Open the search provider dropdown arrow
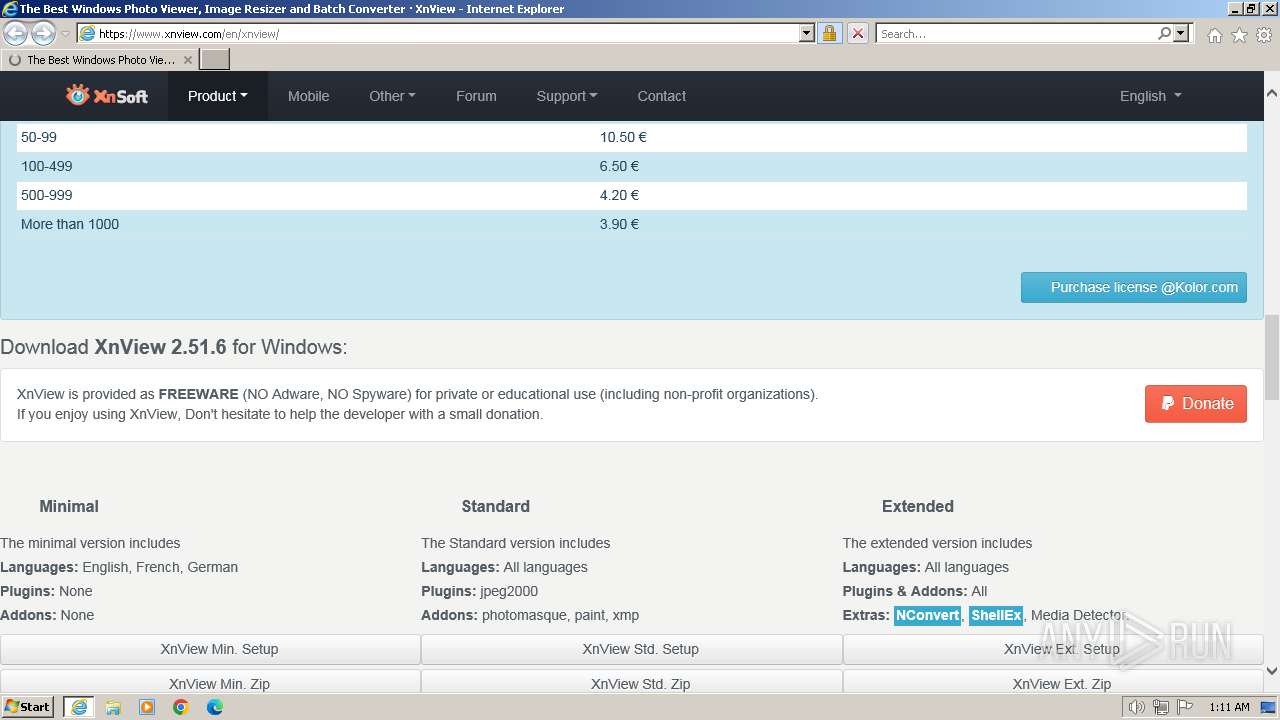Image resolution: width=1280 pixels, height=720 pixels. (1181, 33)
